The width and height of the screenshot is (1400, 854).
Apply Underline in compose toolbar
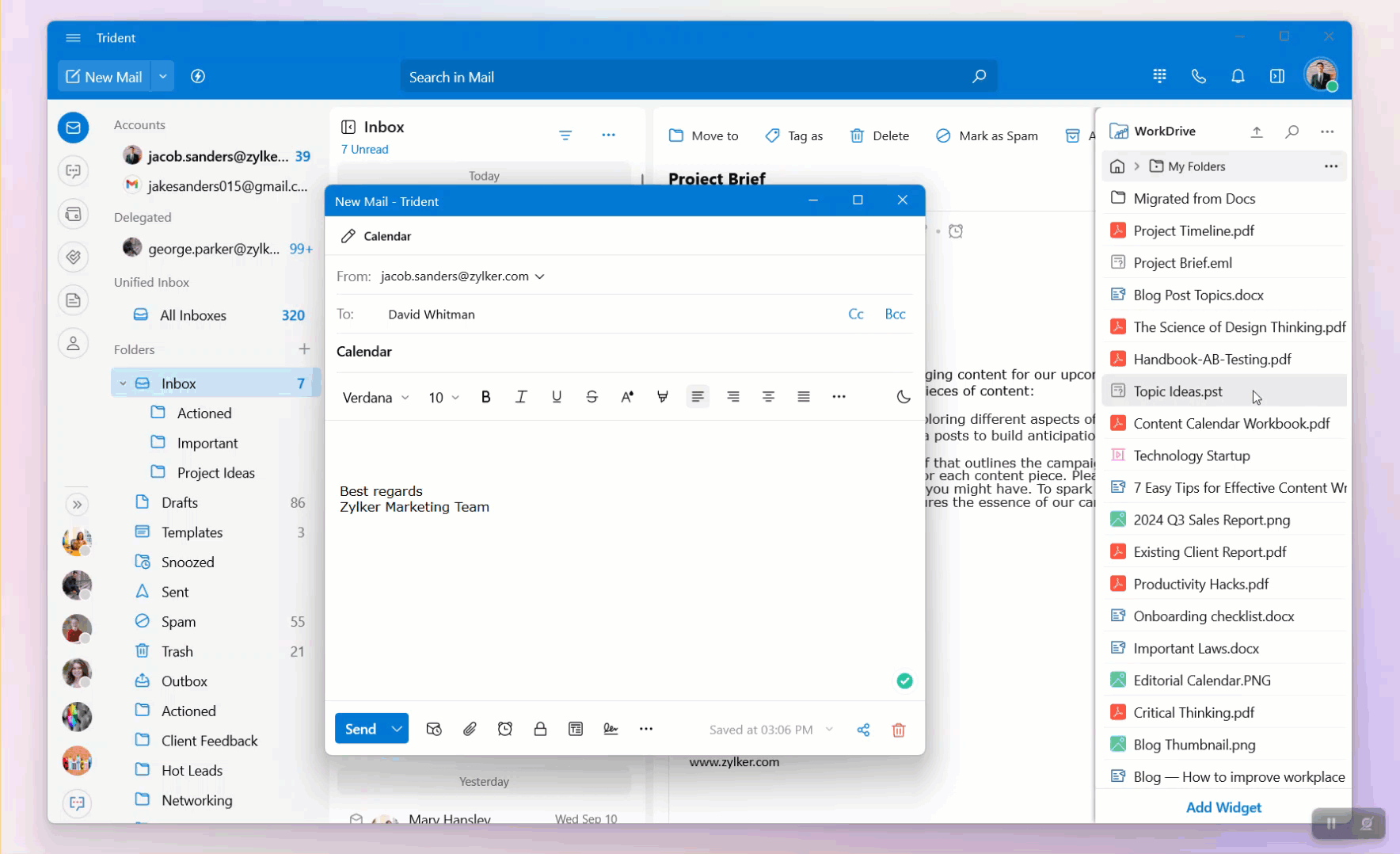(557, 397)
